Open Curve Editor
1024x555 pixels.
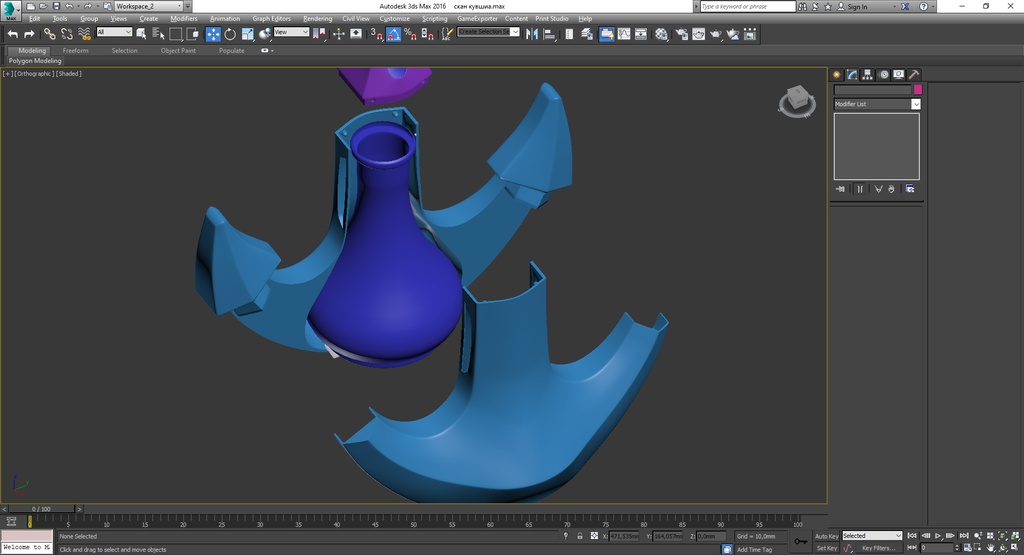[624, 34]
